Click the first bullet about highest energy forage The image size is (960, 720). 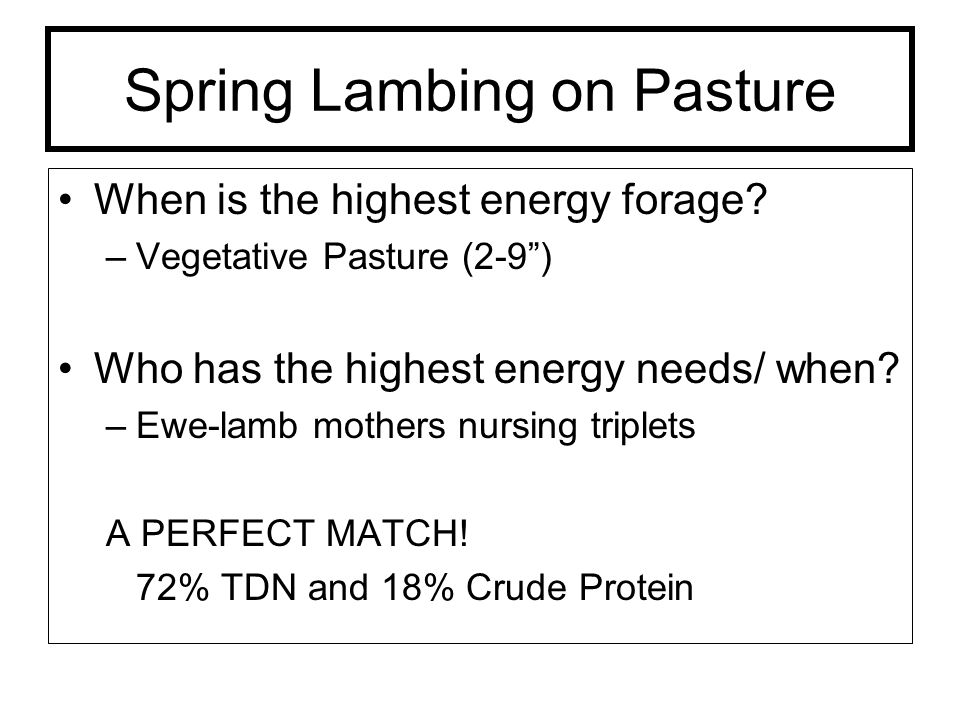[430, 201]
